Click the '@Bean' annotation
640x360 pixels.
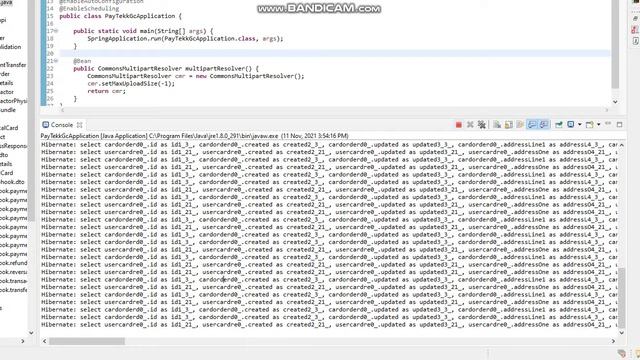coord(82,61)
